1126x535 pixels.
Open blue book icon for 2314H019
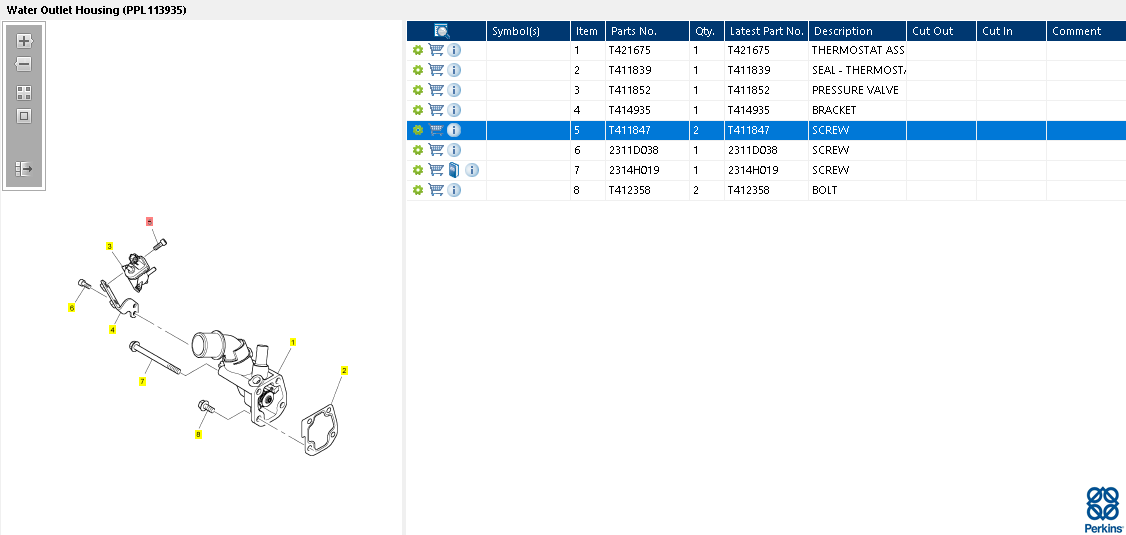click(x=453, y=170)
